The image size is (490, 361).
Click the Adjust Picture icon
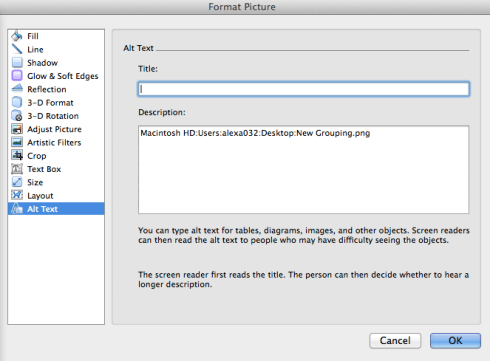[17, 129]
